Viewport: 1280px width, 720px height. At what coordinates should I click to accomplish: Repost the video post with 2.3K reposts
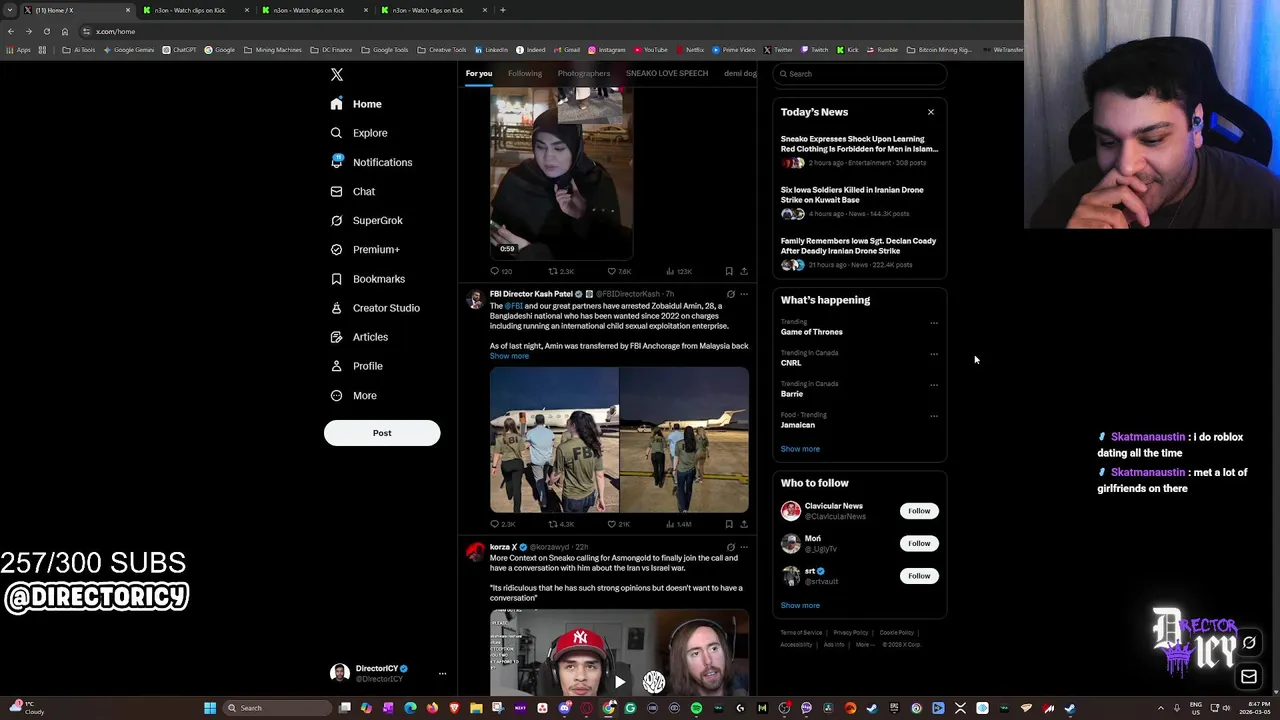pos(561,271)
